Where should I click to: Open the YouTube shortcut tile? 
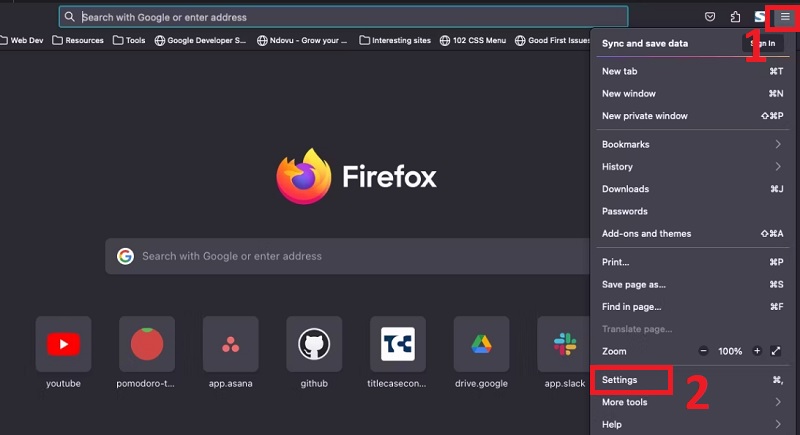(63, 345)
